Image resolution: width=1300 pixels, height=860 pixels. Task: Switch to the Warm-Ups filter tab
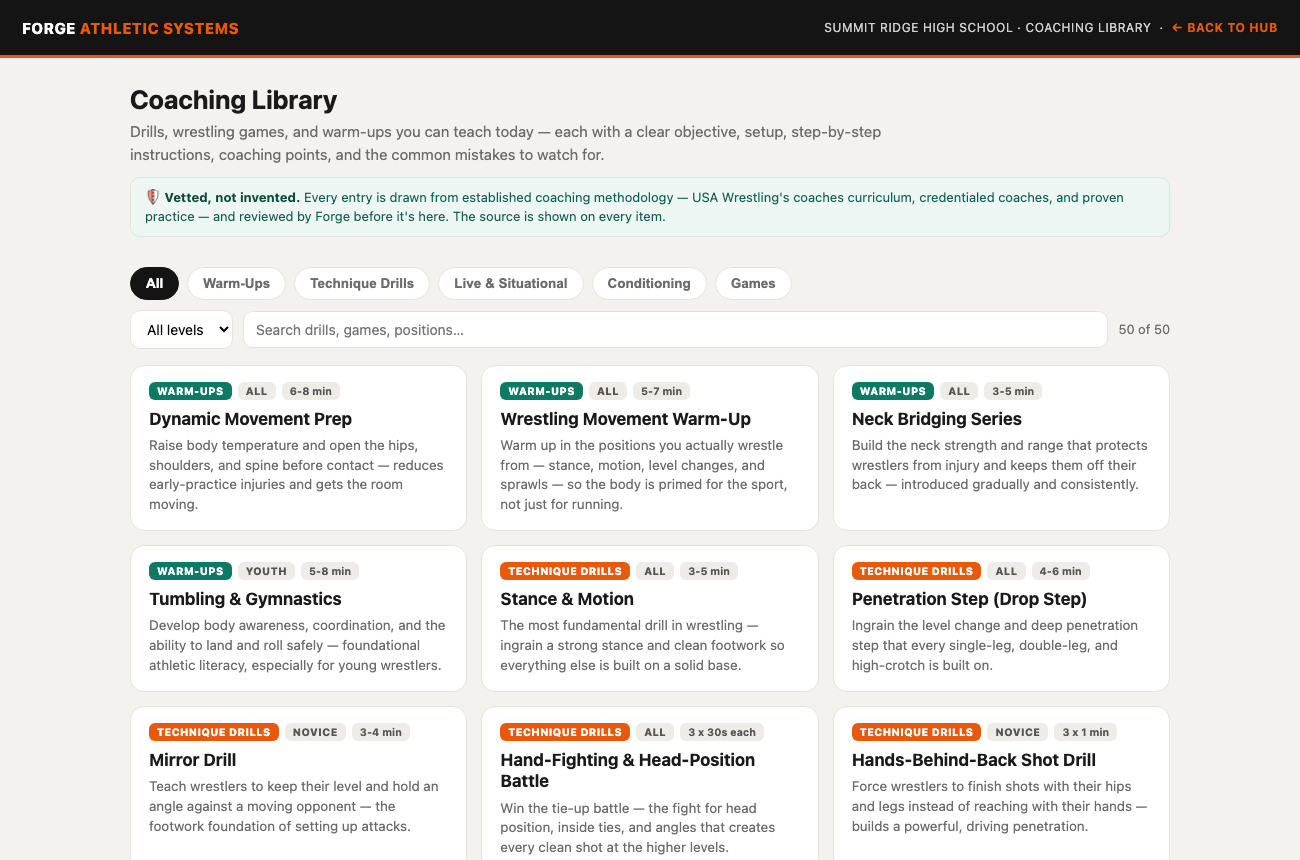click(x=236, y=283)
